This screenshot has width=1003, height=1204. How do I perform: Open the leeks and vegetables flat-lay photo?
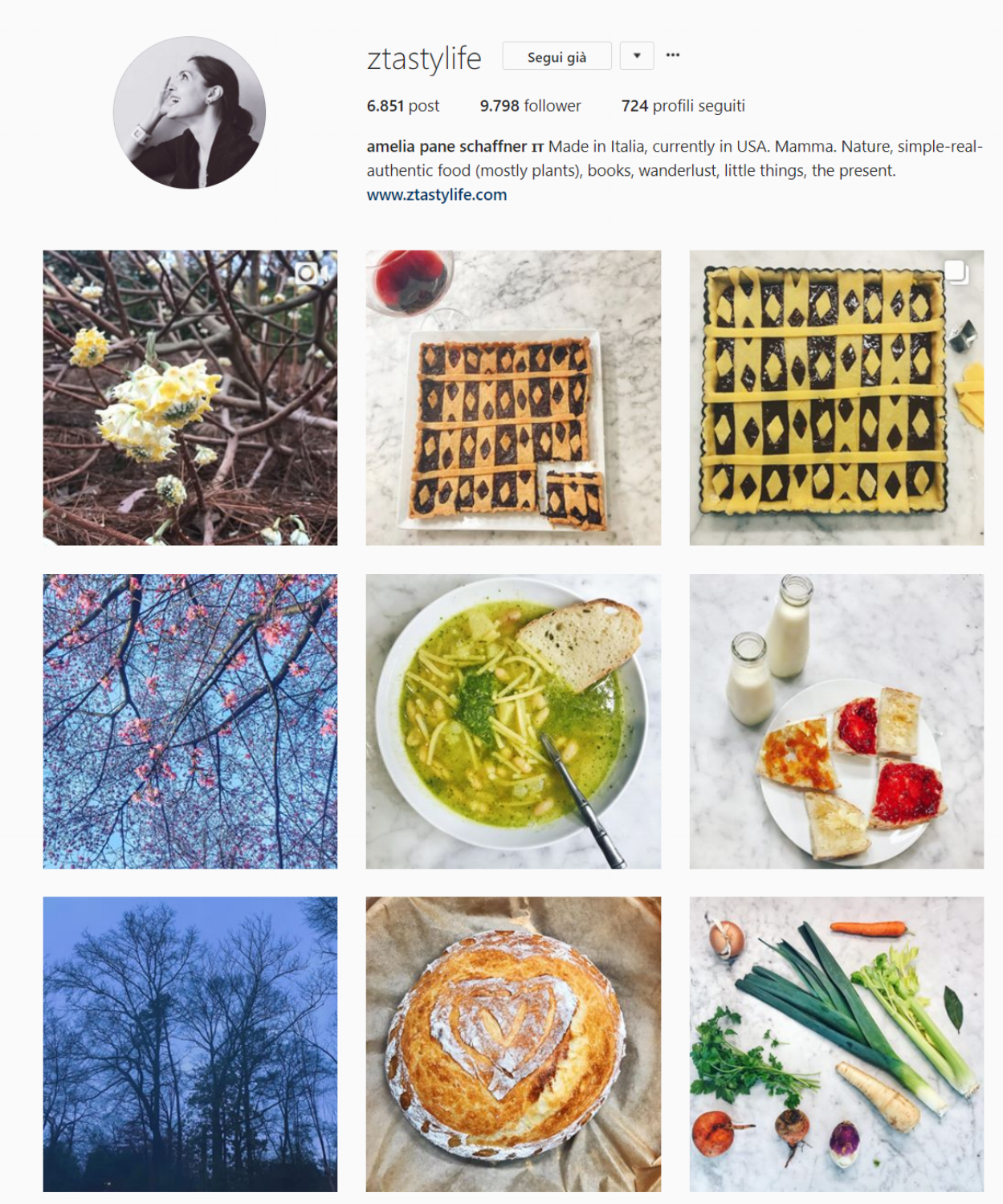[836, 1044]
